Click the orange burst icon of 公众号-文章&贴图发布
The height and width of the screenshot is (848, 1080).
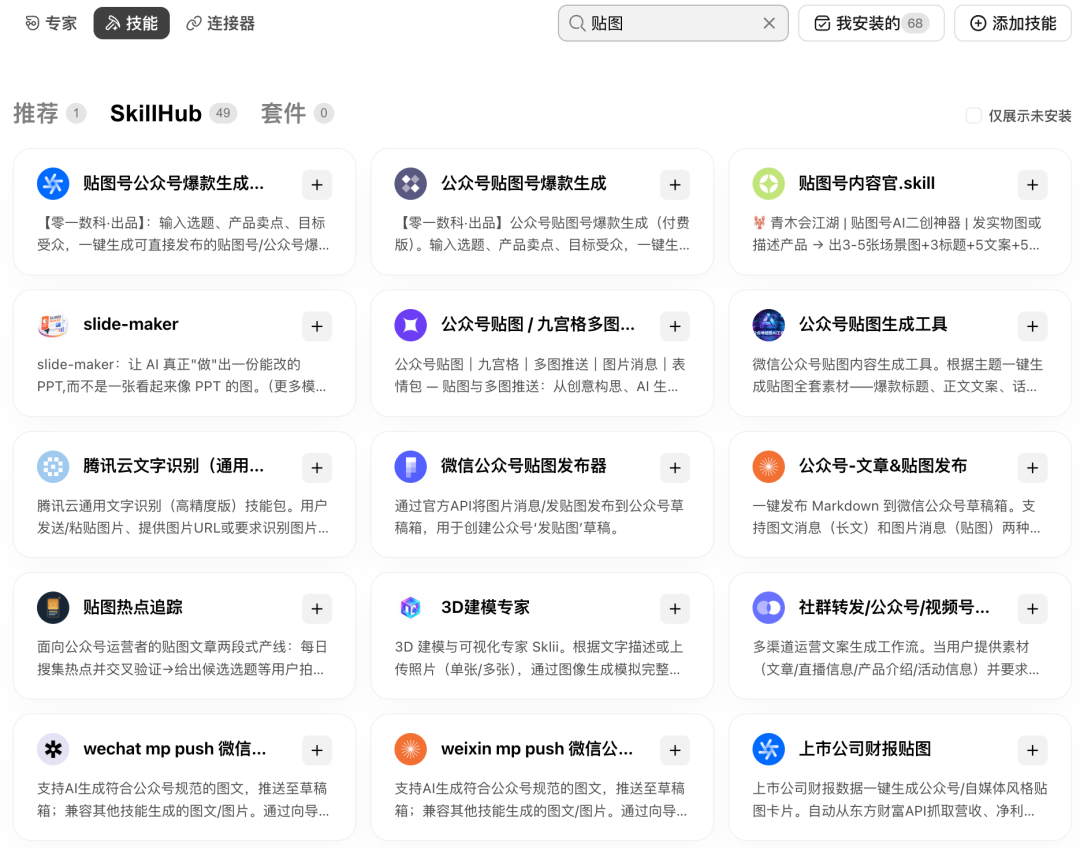tap(769, 466)
